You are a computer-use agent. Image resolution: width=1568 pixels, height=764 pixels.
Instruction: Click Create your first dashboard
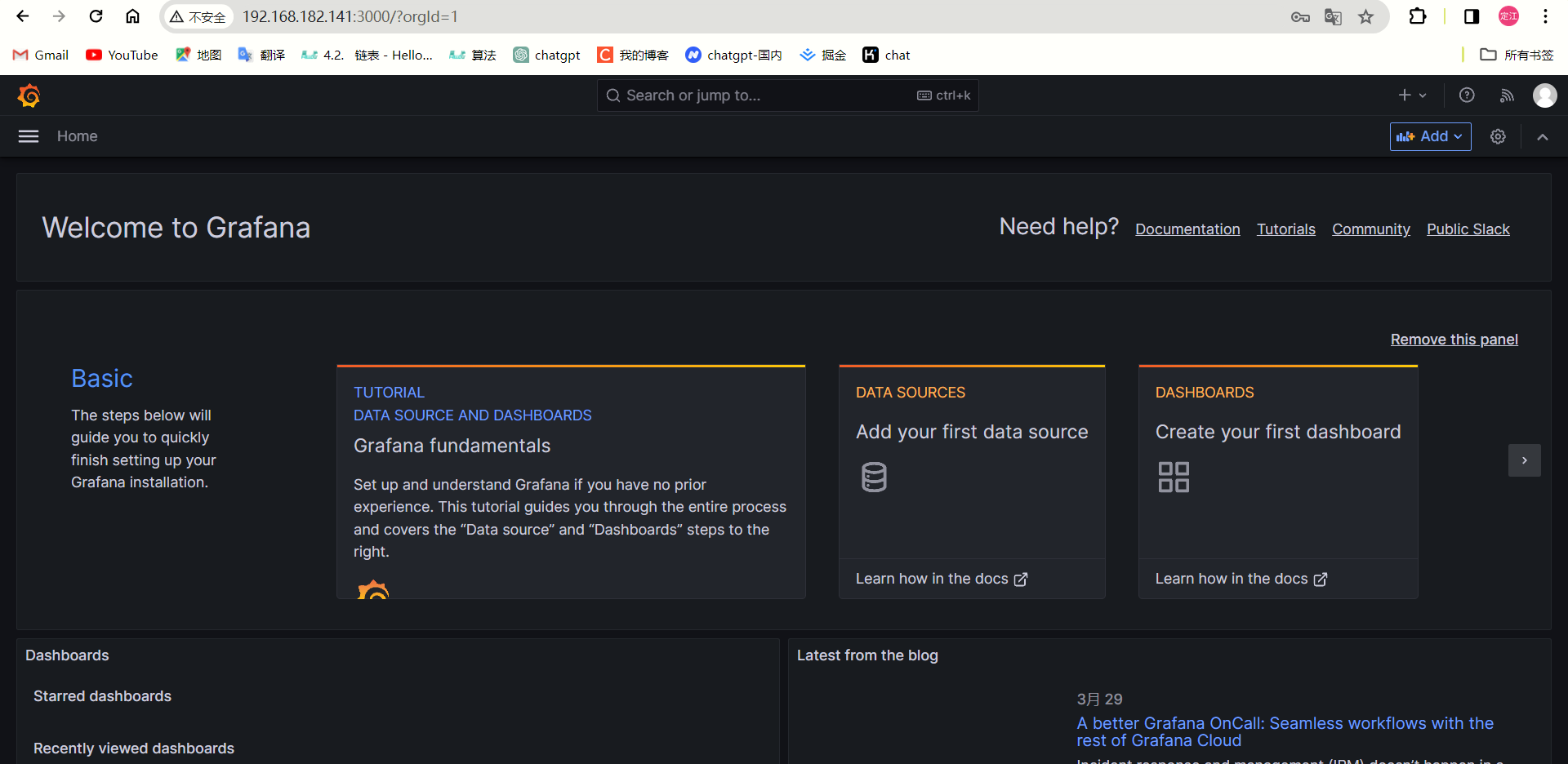1278,432
